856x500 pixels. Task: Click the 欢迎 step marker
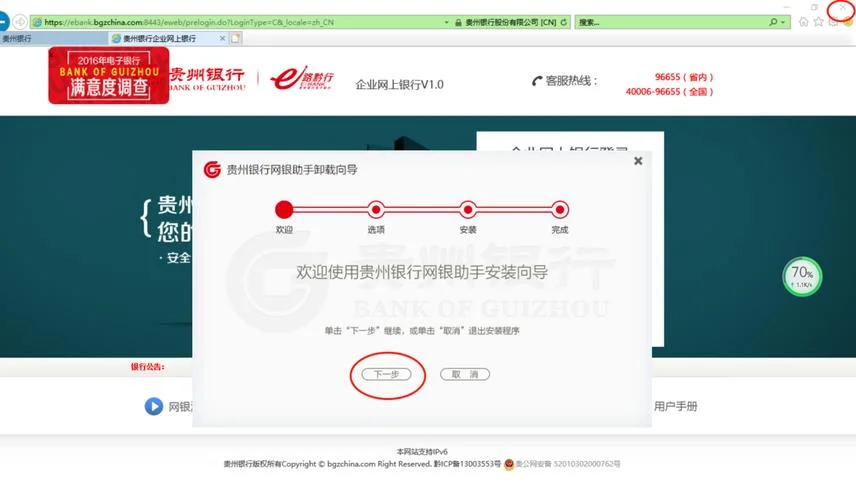click(284, 210)
